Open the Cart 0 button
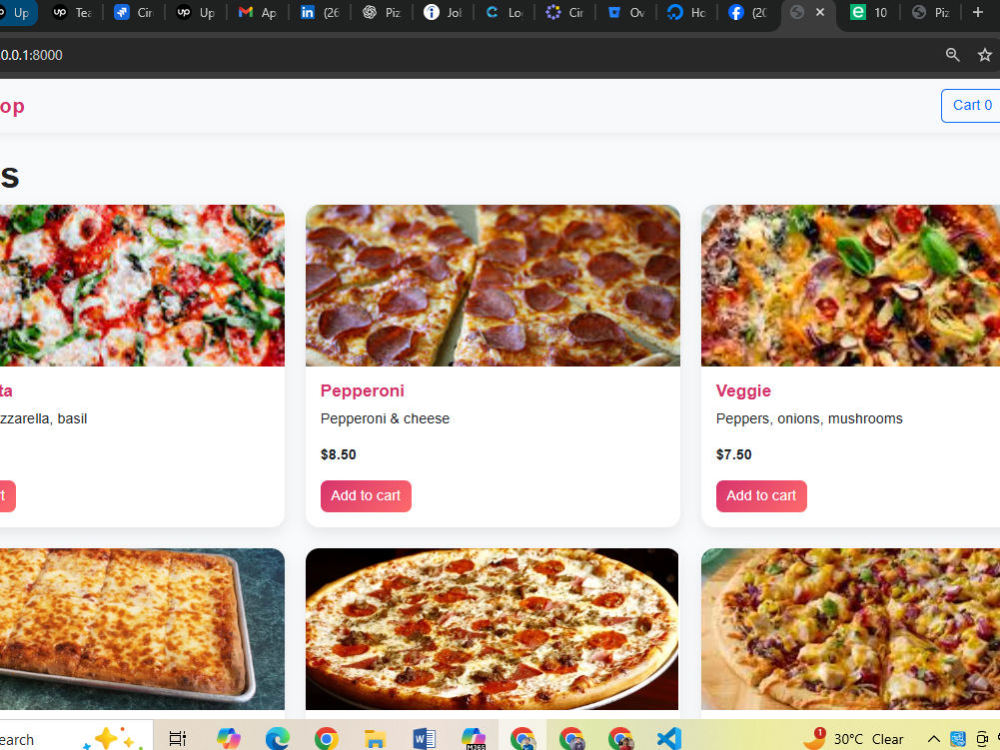 971,106
